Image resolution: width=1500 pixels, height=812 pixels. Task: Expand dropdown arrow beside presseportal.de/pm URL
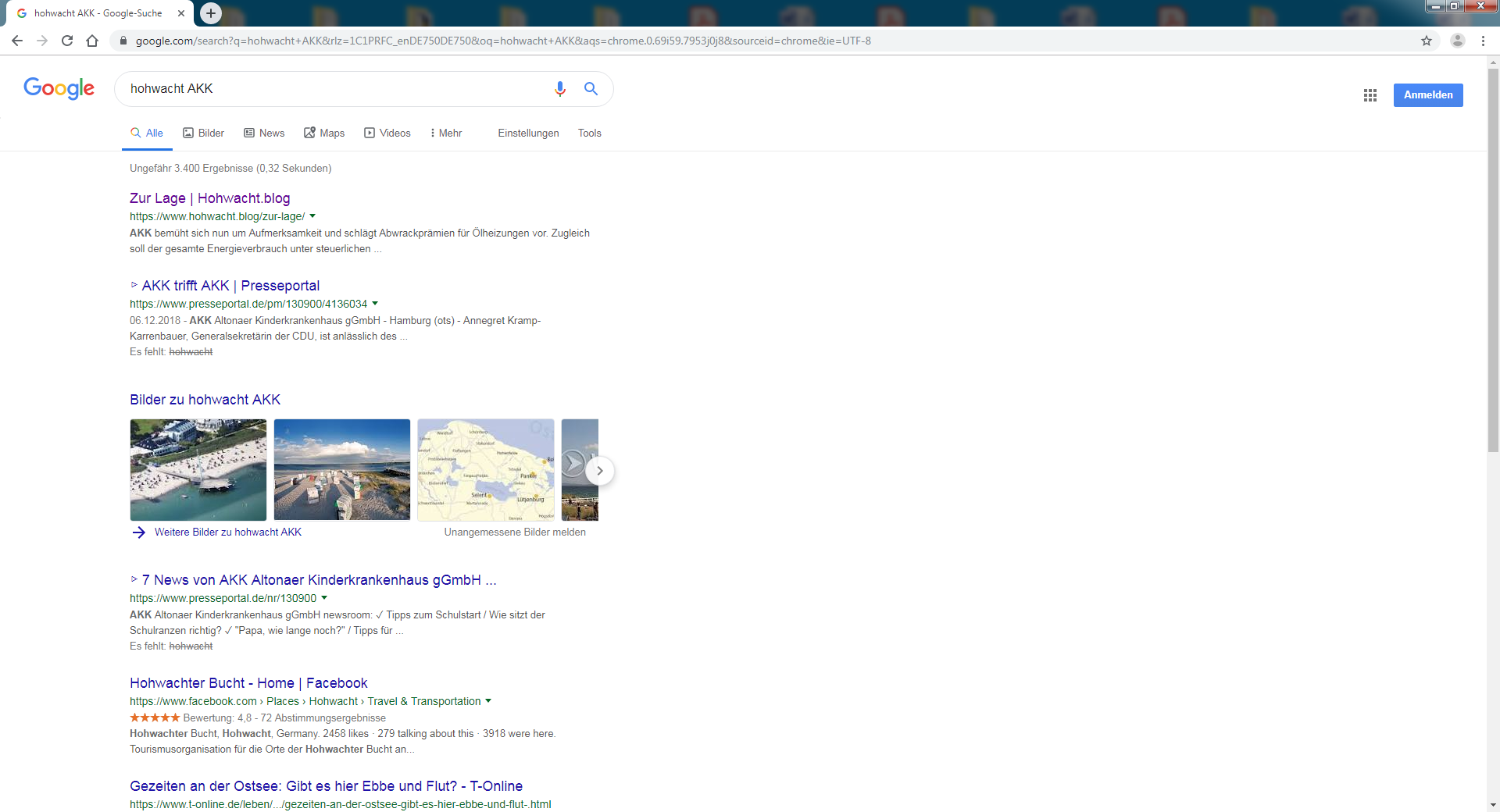tap(375, 304)
